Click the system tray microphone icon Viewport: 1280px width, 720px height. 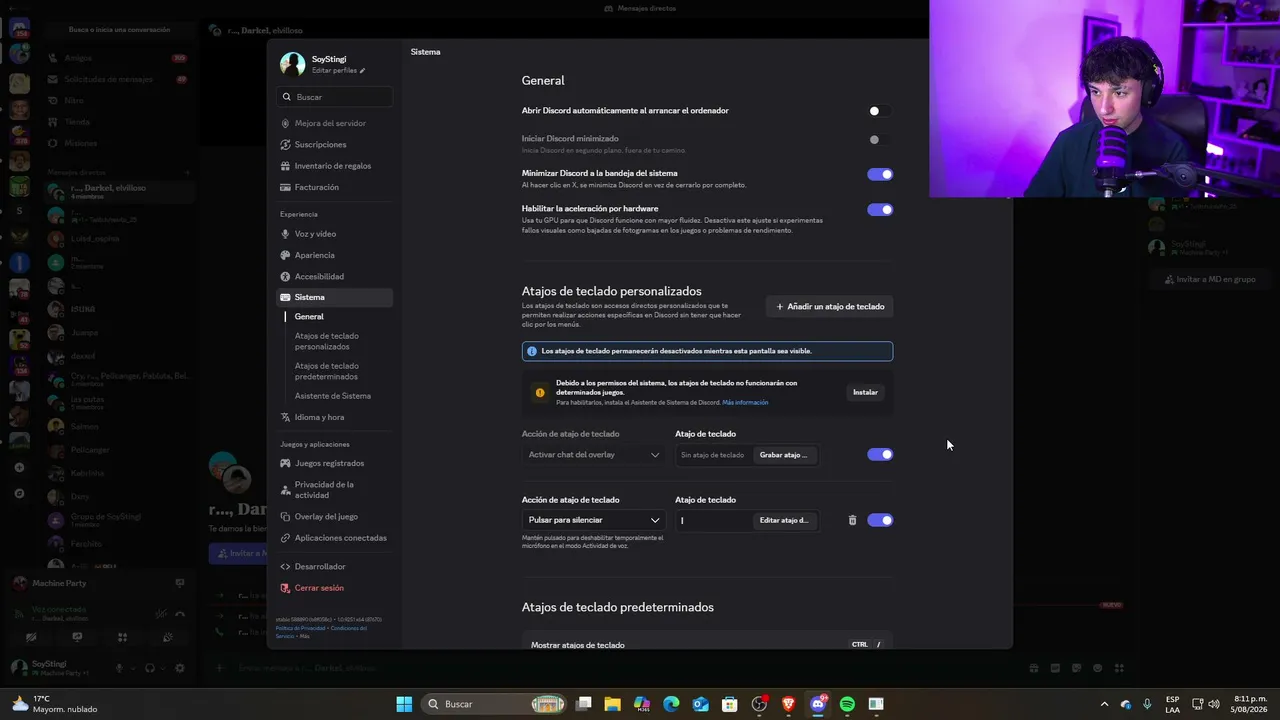1147,704
